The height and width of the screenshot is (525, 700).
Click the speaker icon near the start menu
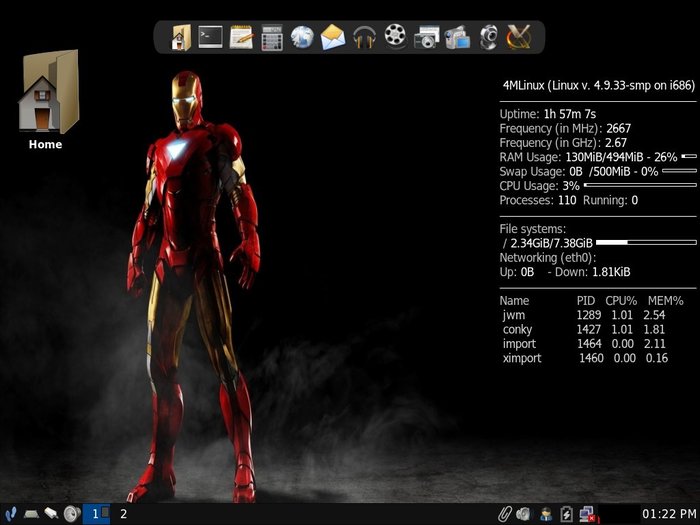click(71, 513)
